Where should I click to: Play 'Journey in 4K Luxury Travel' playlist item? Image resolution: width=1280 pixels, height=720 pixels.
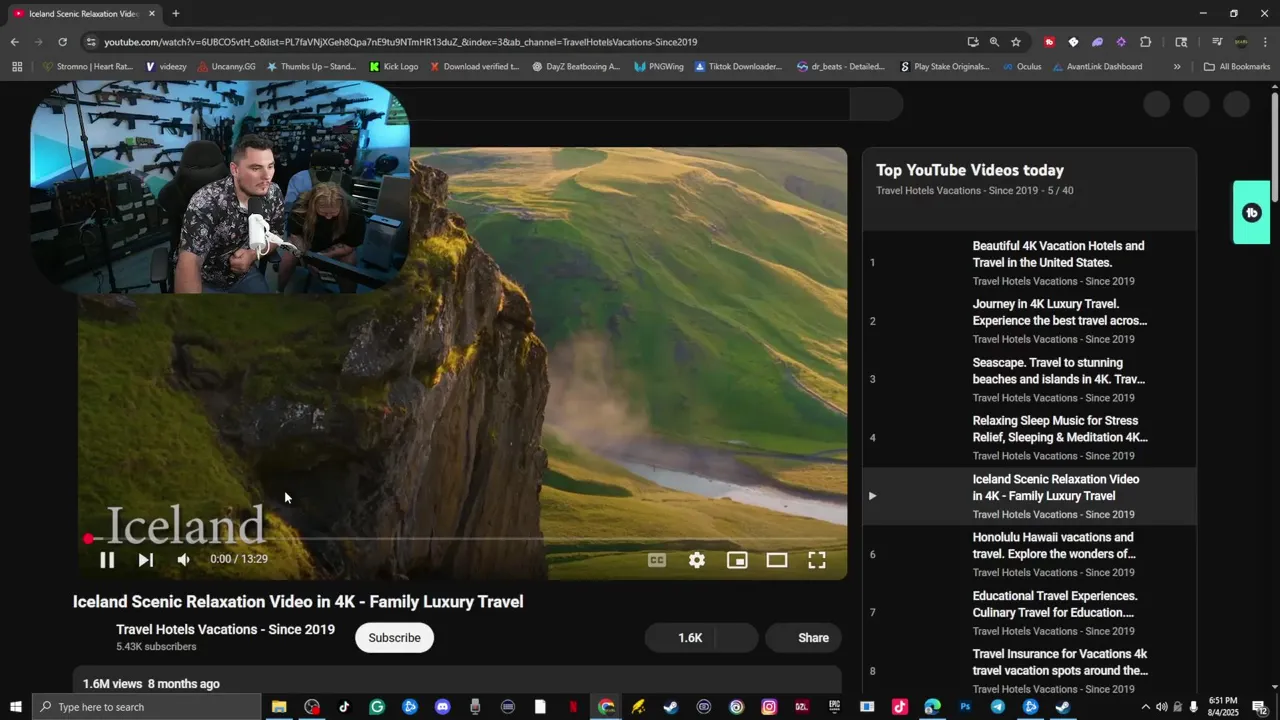pyautogui.click(x=1029, y=321)
